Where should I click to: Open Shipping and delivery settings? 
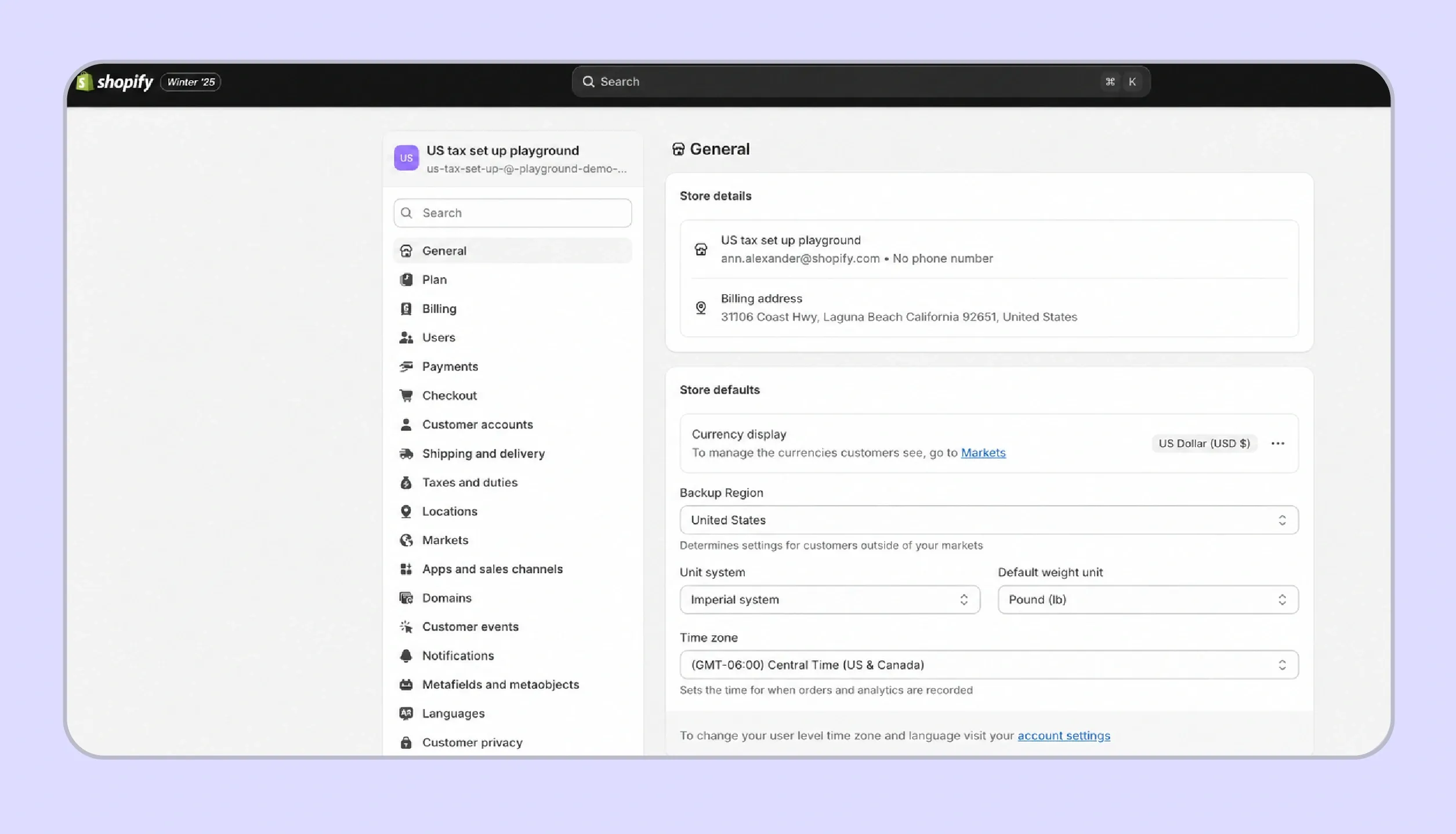pyautogui.click(x=512, y=454)
